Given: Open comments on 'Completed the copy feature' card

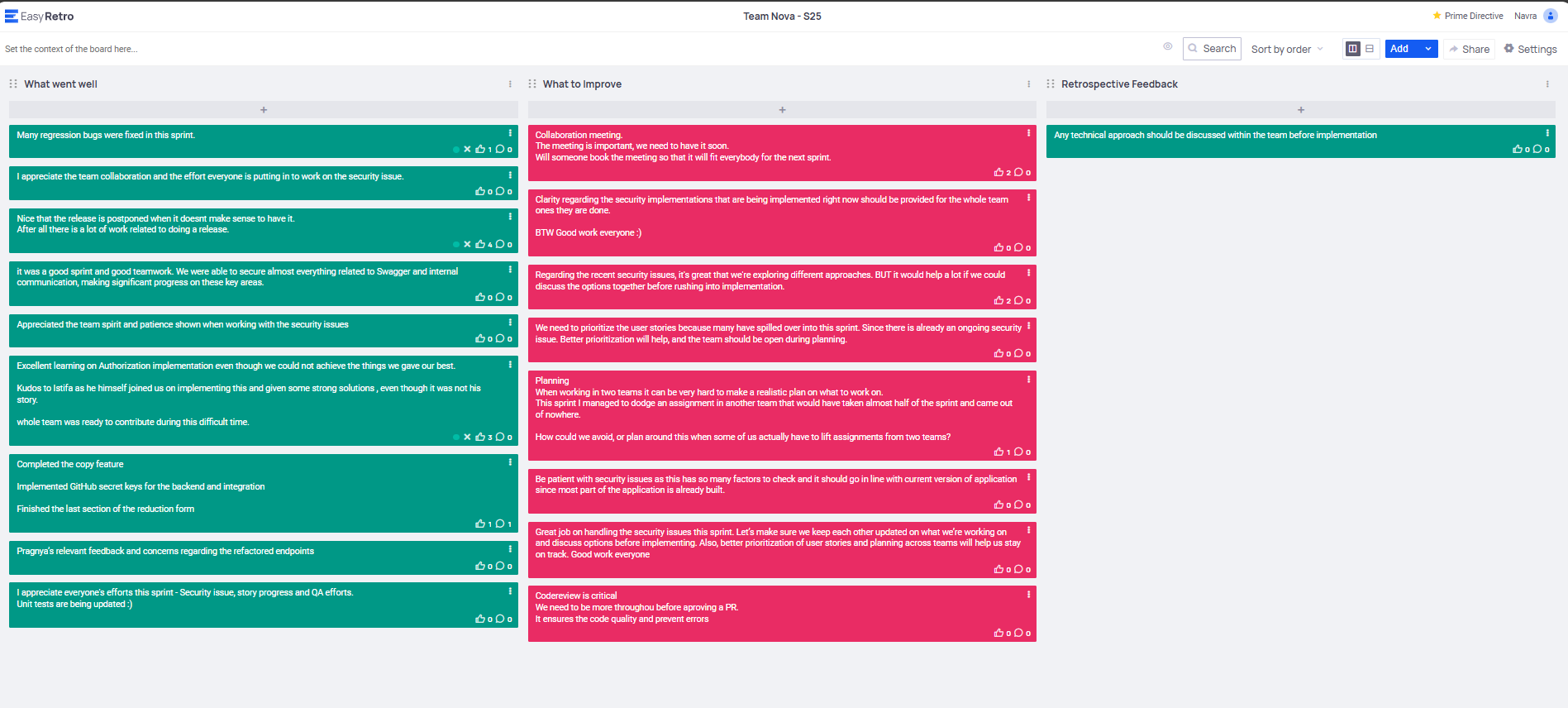Looking at the screenshot, I should pos(500,524).
